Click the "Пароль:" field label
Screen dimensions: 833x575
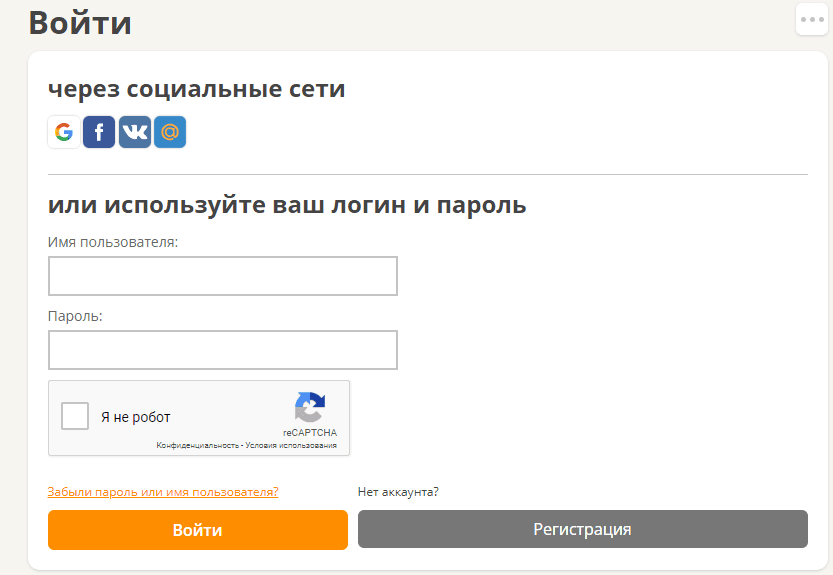coord(76,316)
